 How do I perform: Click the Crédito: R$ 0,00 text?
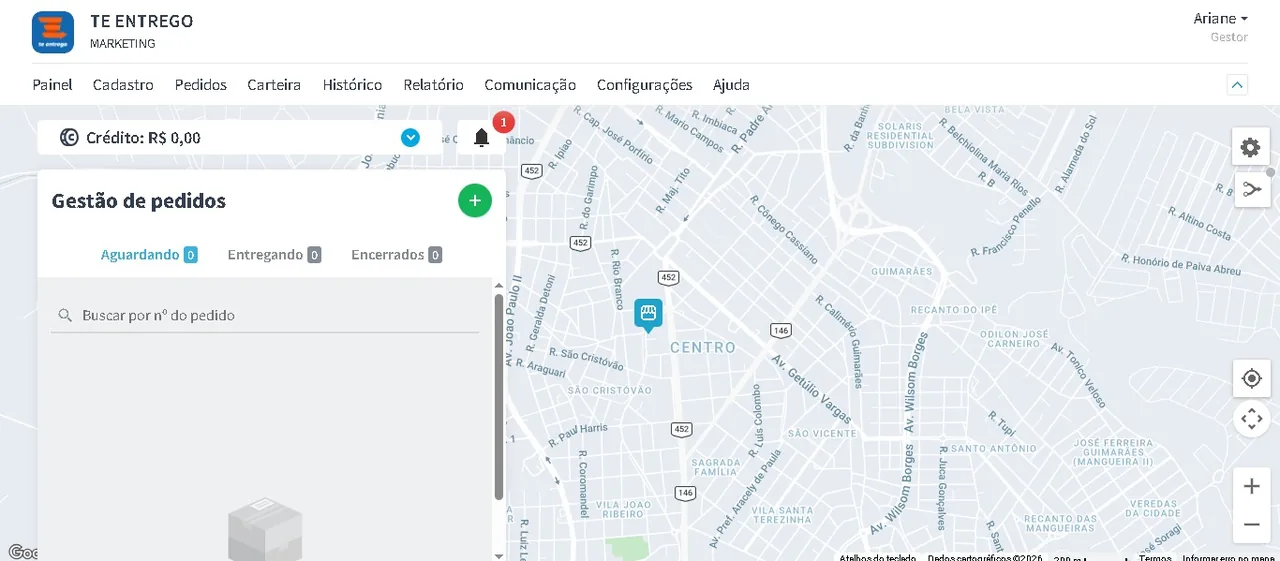(x=143, y=138)
